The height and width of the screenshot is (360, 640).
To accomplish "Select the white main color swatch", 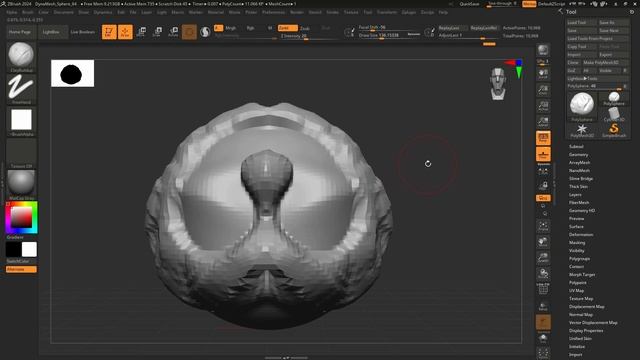I will [x=29, y=249].
